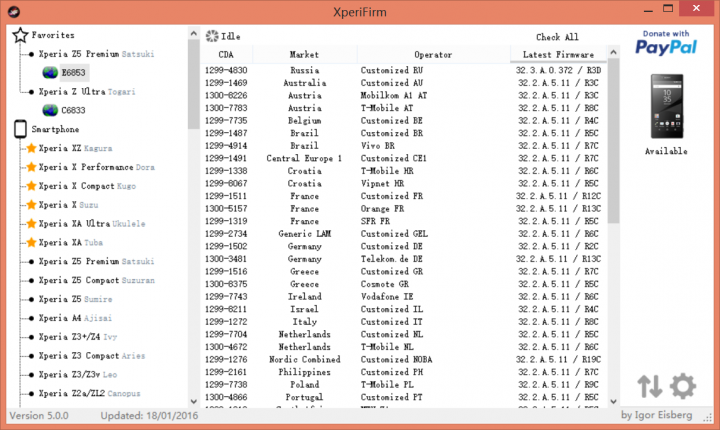The image size is (720, 430).
Task: Click the star next to Xperia X Compact
Action: pos(31,186)
